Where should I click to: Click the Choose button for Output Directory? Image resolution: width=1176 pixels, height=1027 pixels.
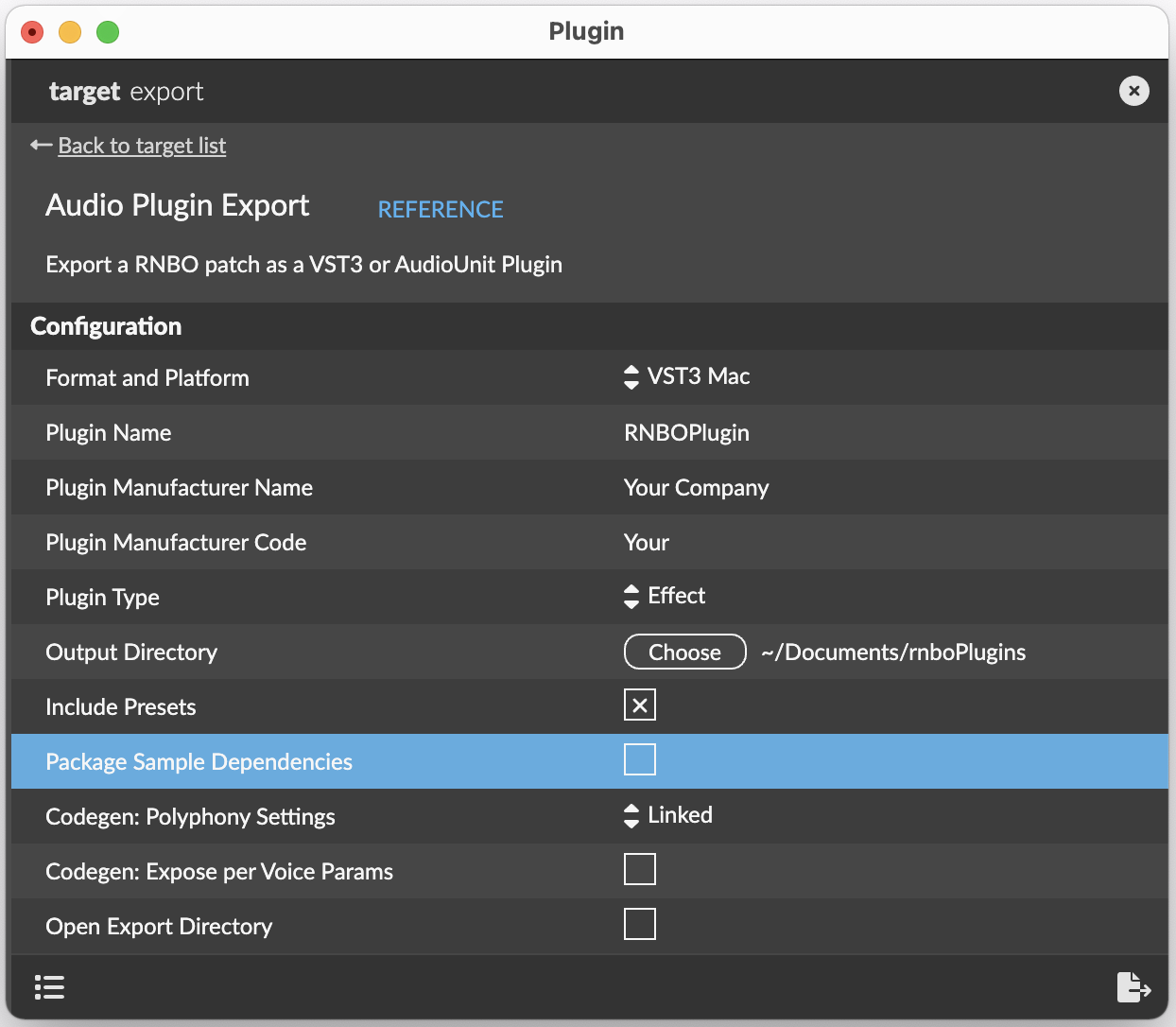click(684, 652)
